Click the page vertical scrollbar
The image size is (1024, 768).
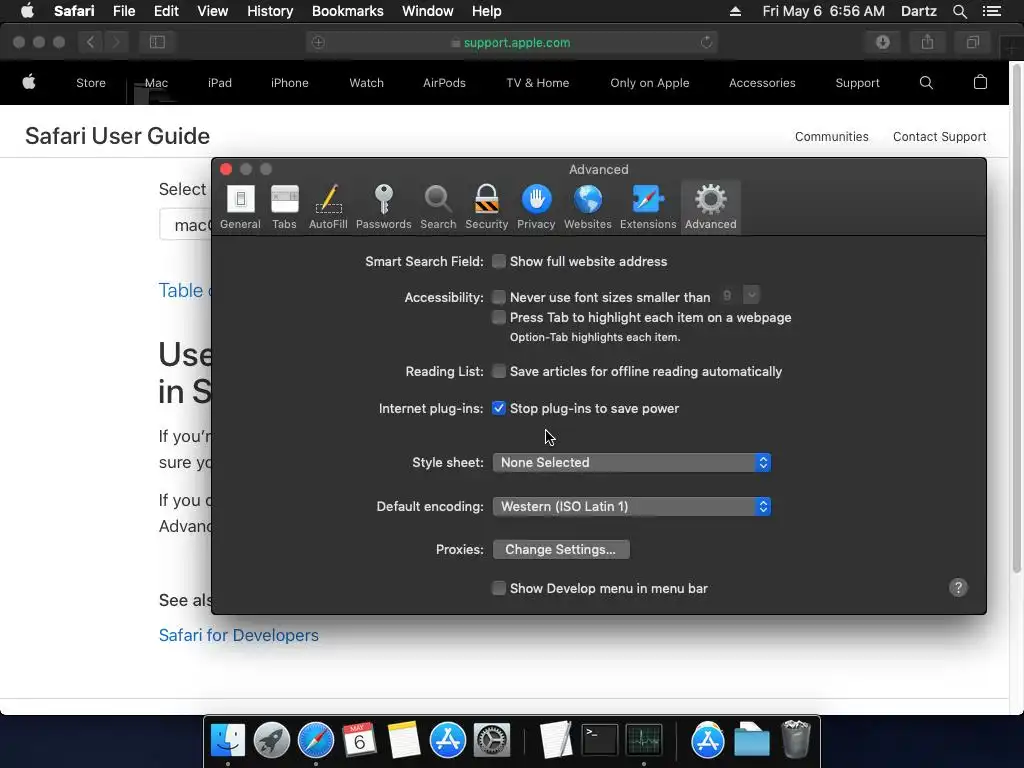click(1016, 320)
